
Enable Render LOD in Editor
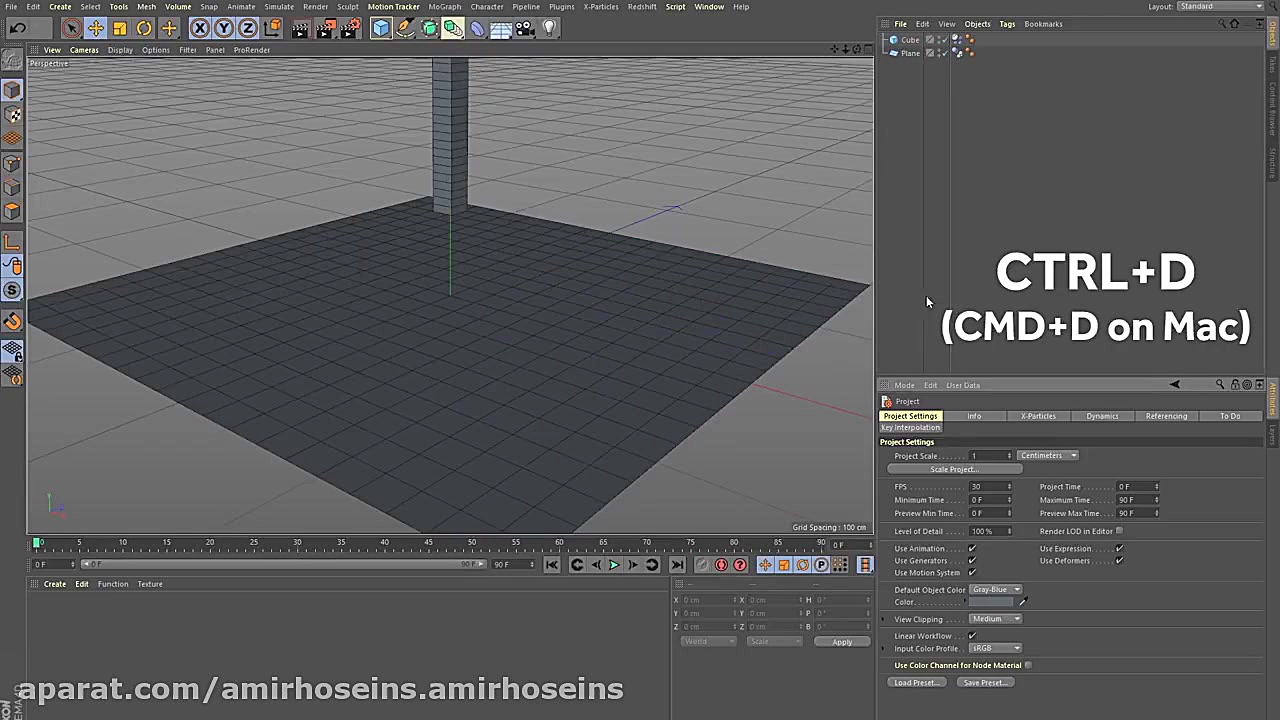[1119, 531]
